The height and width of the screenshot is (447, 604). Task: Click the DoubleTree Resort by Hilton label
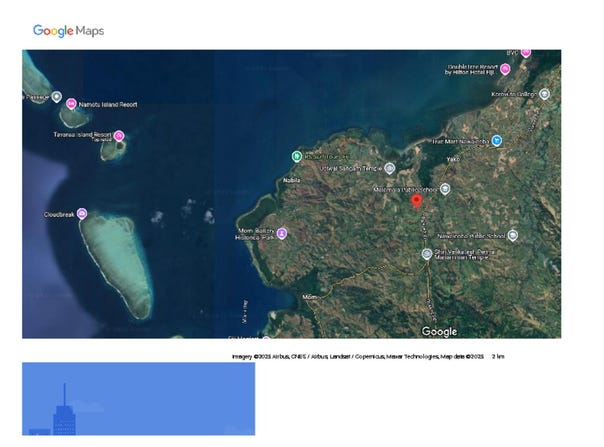(471, 69)
